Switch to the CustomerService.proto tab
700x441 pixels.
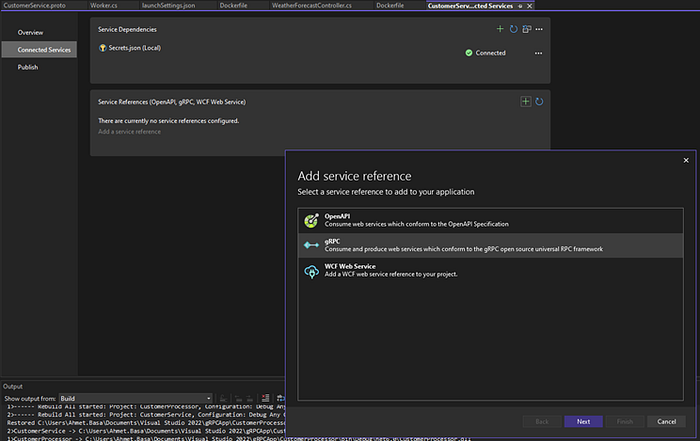click(x=35, y=5)
